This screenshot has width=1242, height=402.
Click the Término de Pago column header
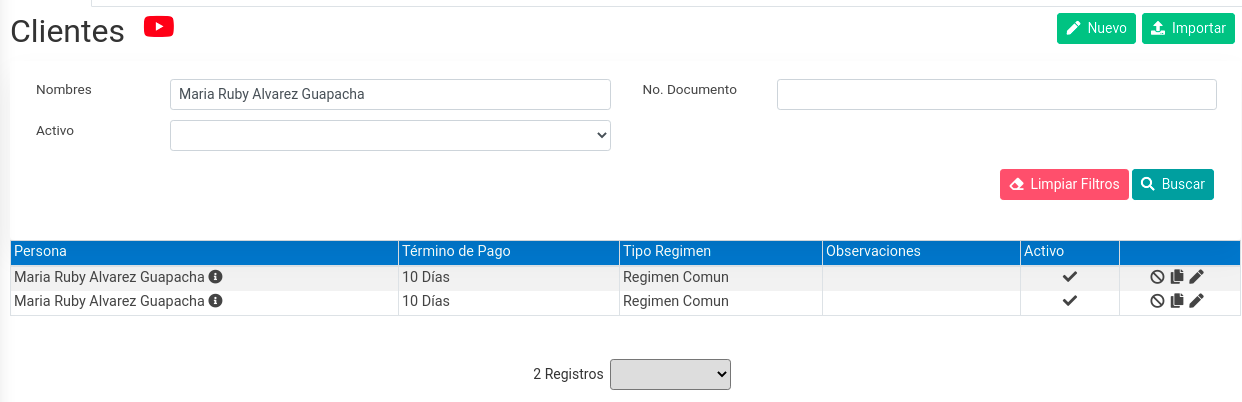[508, 251]
